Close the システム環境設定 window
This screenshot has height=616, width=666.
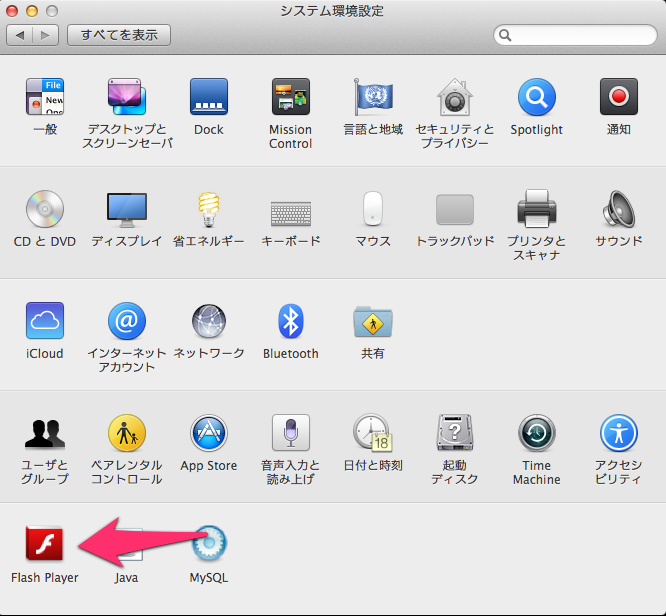[12, 11]
